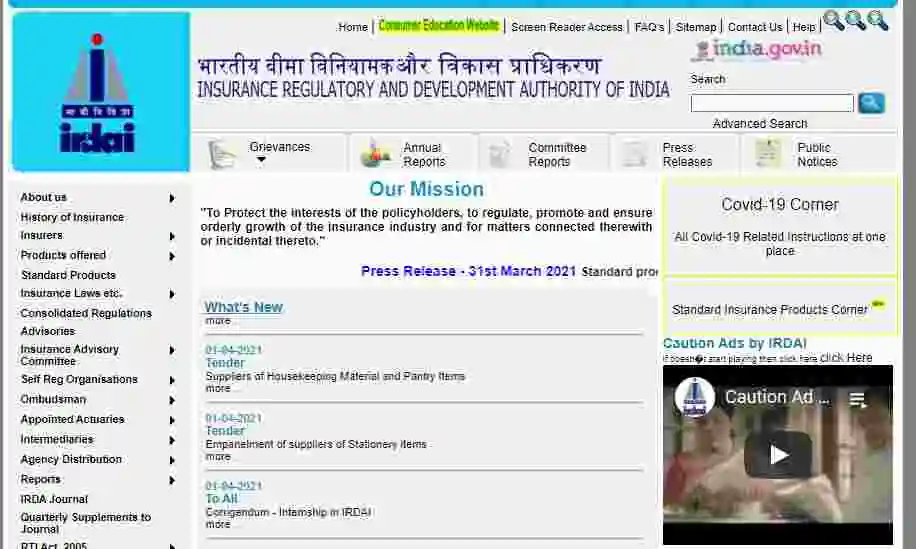Open Annual Reports
This screenshot has height=549, width=916.
pos(424,155)
